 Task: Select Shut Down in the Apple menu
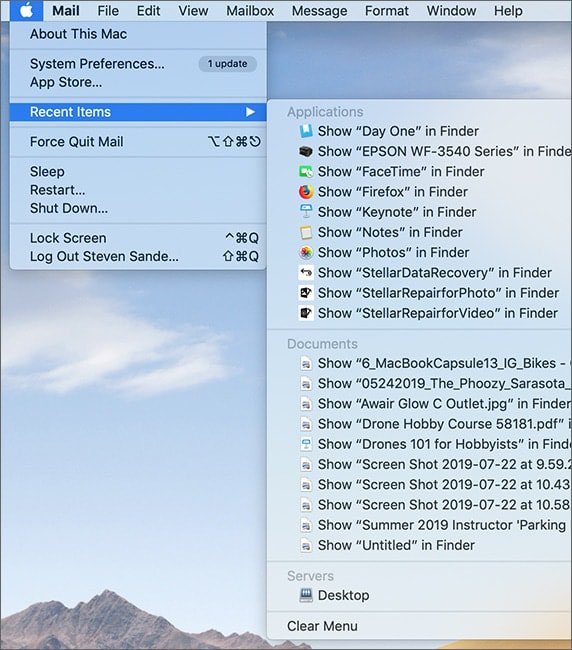(x=138, y=208)
